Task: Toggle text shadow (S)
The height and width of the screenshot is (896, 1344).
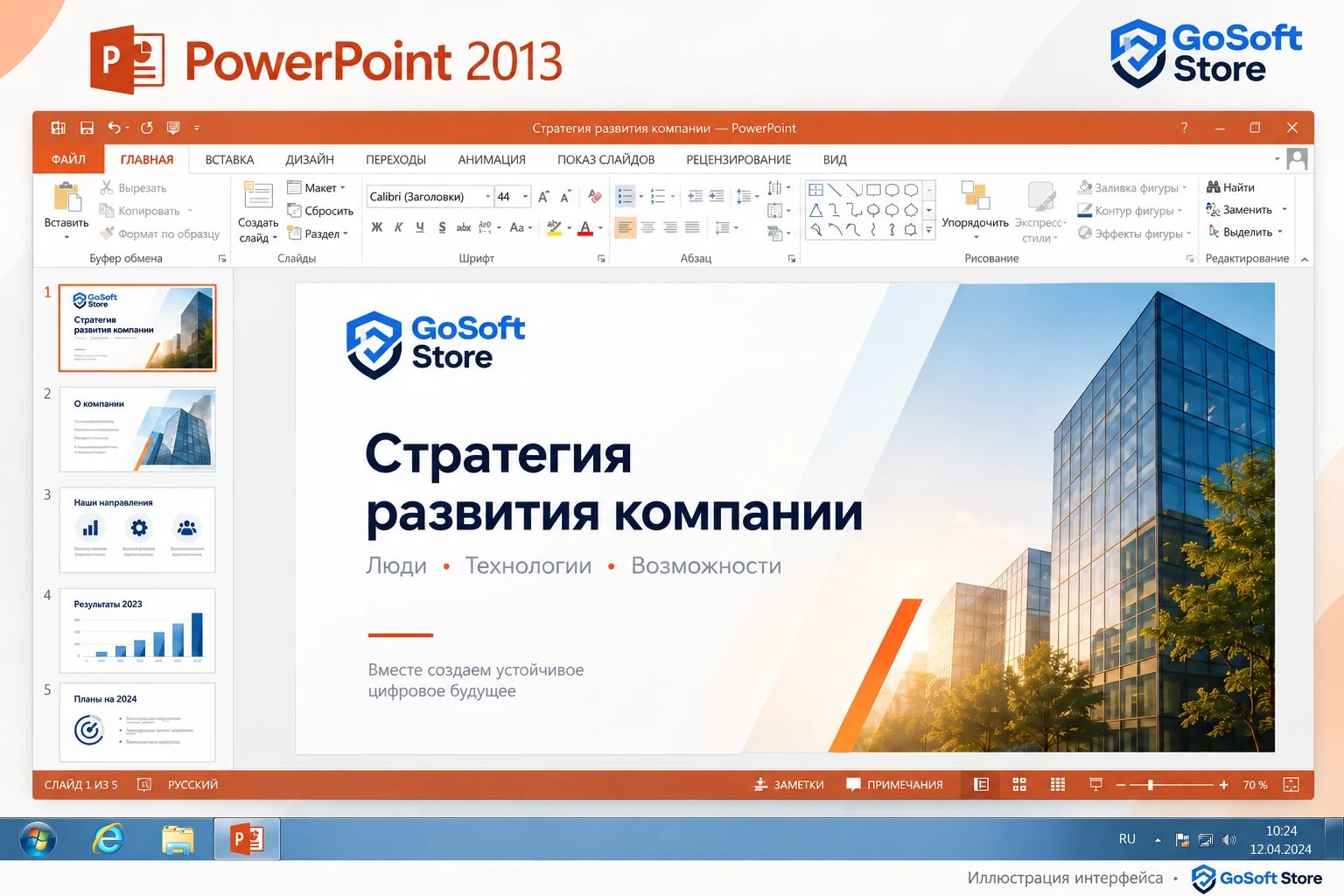Action: coord(442,227)
